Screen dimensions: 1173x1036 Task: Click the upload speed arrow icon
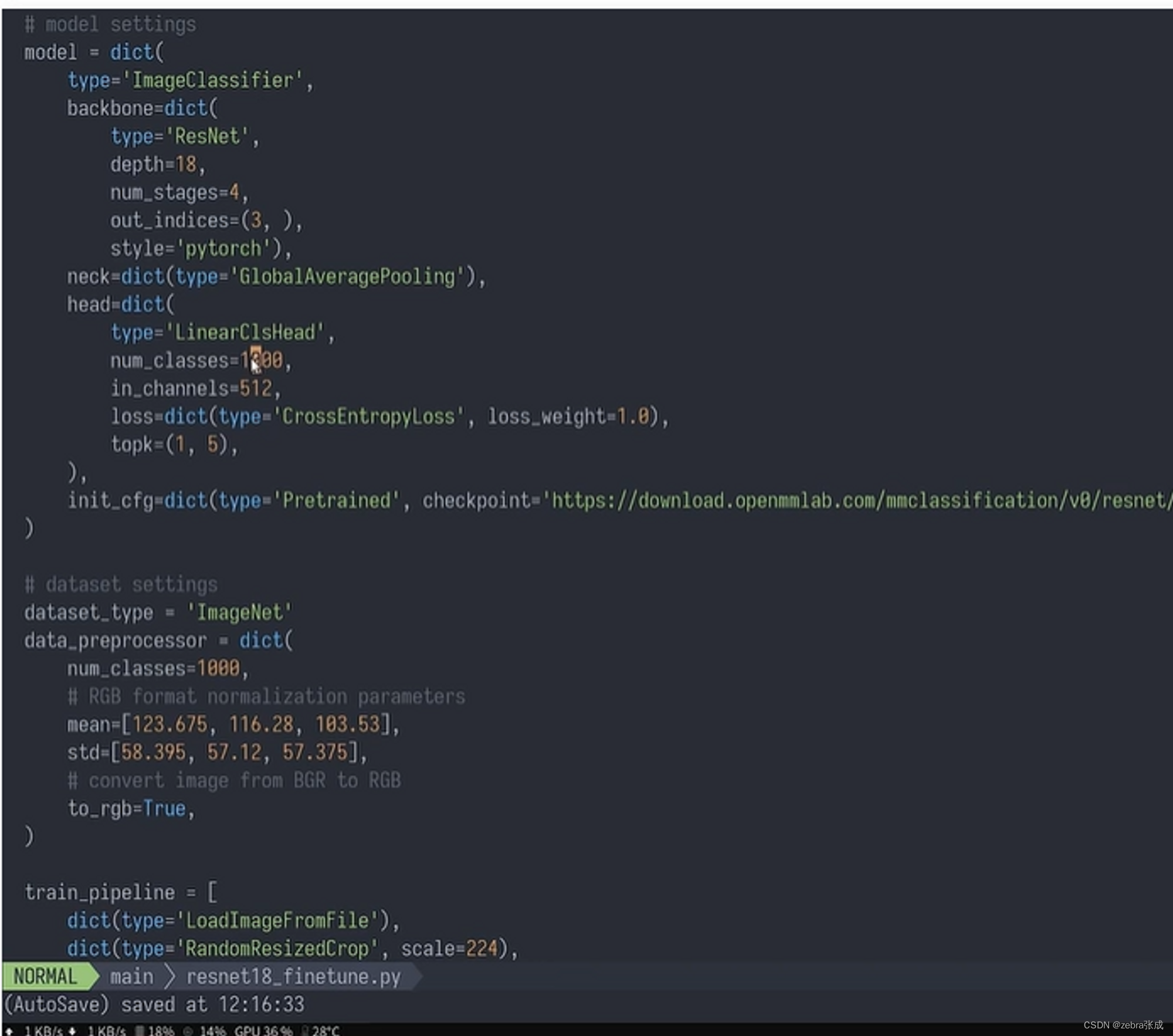point(9,1031)
